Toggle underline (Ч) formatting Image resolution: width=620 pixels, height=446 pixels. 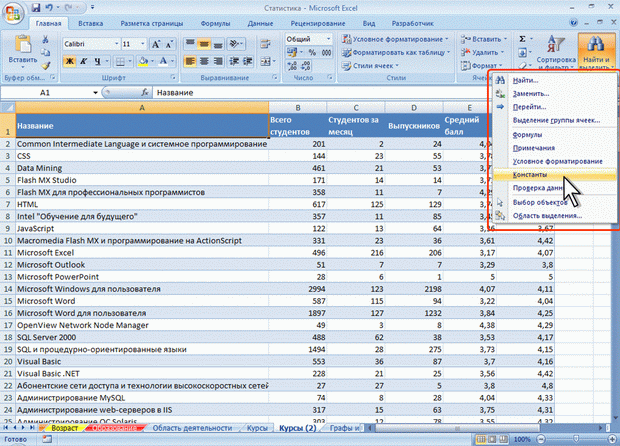97,61
